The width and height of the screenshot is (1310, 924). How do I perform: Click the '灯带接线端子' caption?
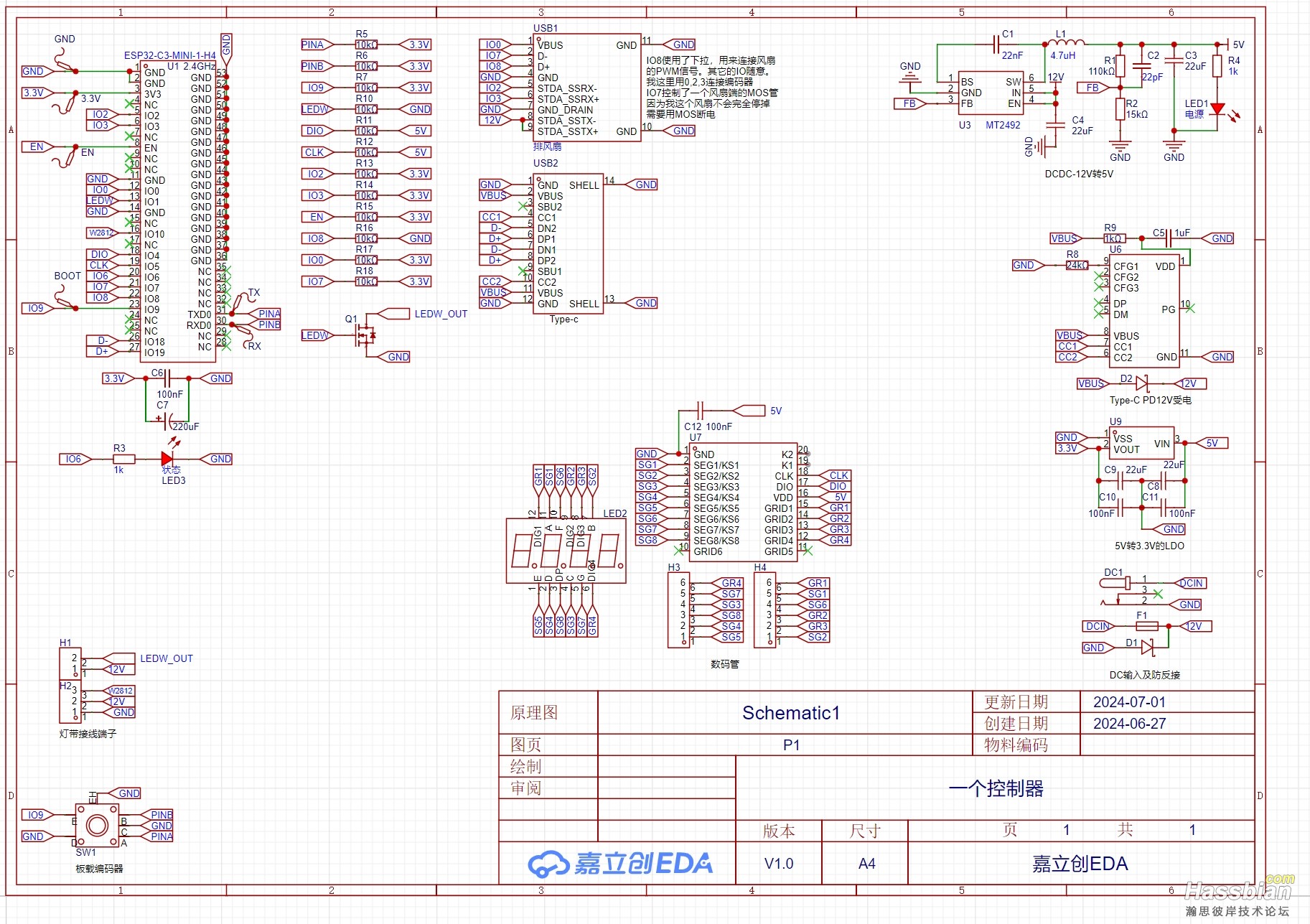tap(88, 734)
